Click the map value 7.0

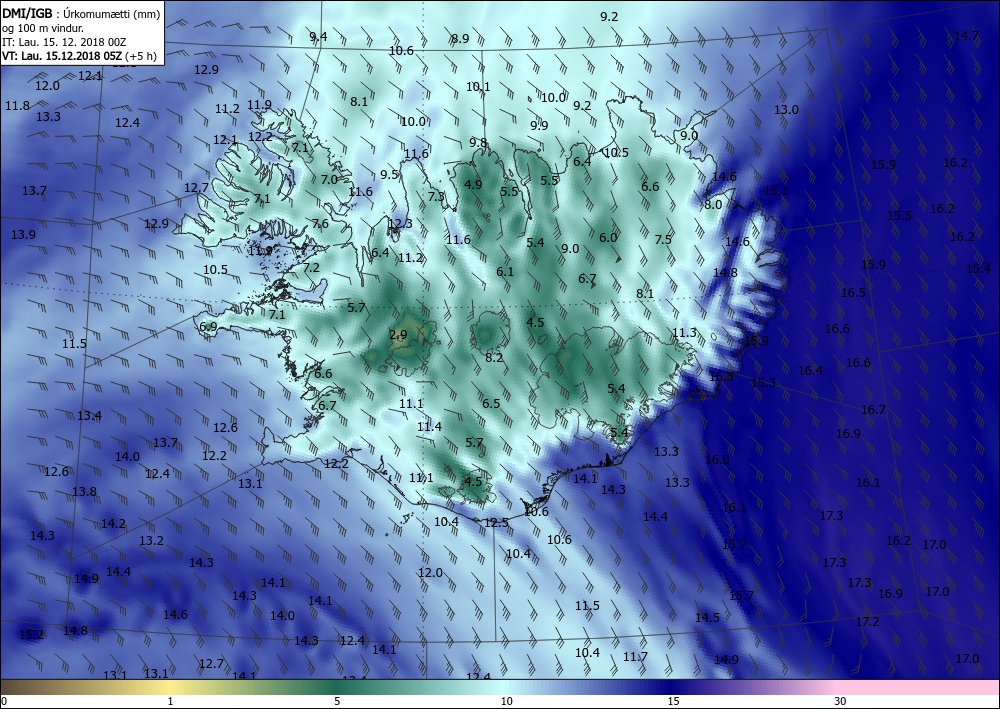[x=329, y=180]
